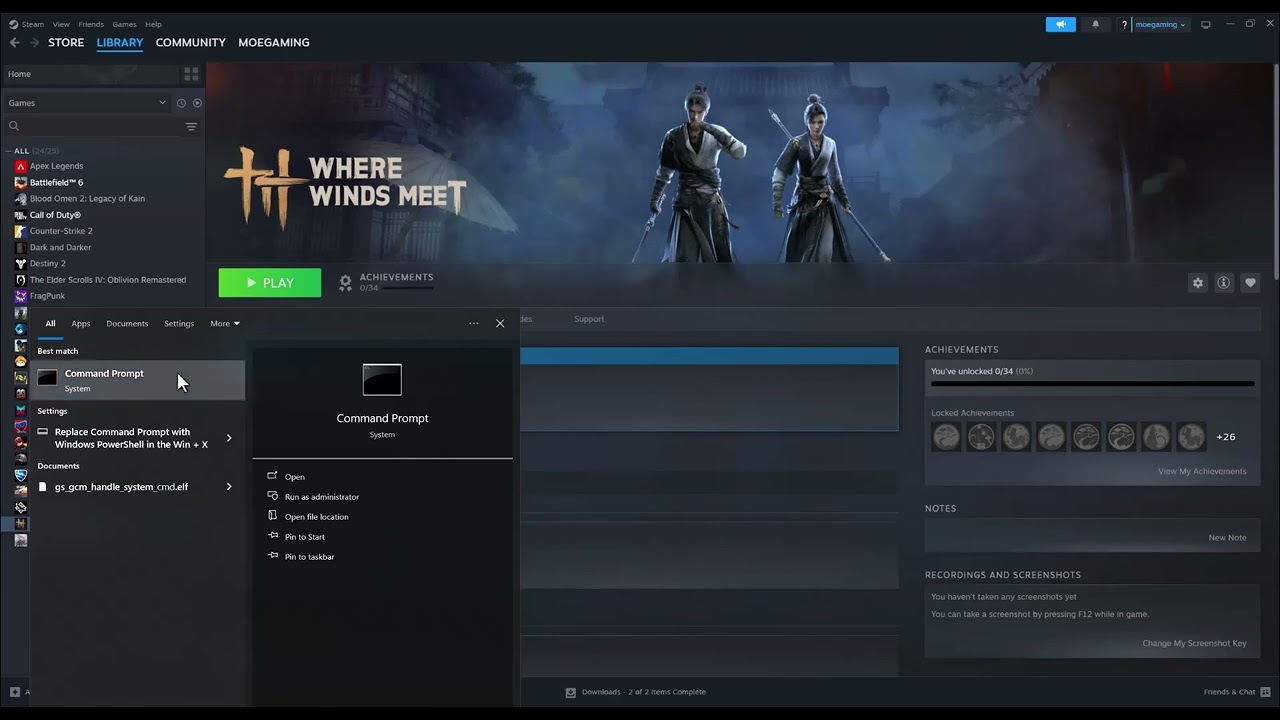The width and height of the screenshot is (1280, 720).
Task: Click the Apex Legends game icon
Action: coord(21,166)
